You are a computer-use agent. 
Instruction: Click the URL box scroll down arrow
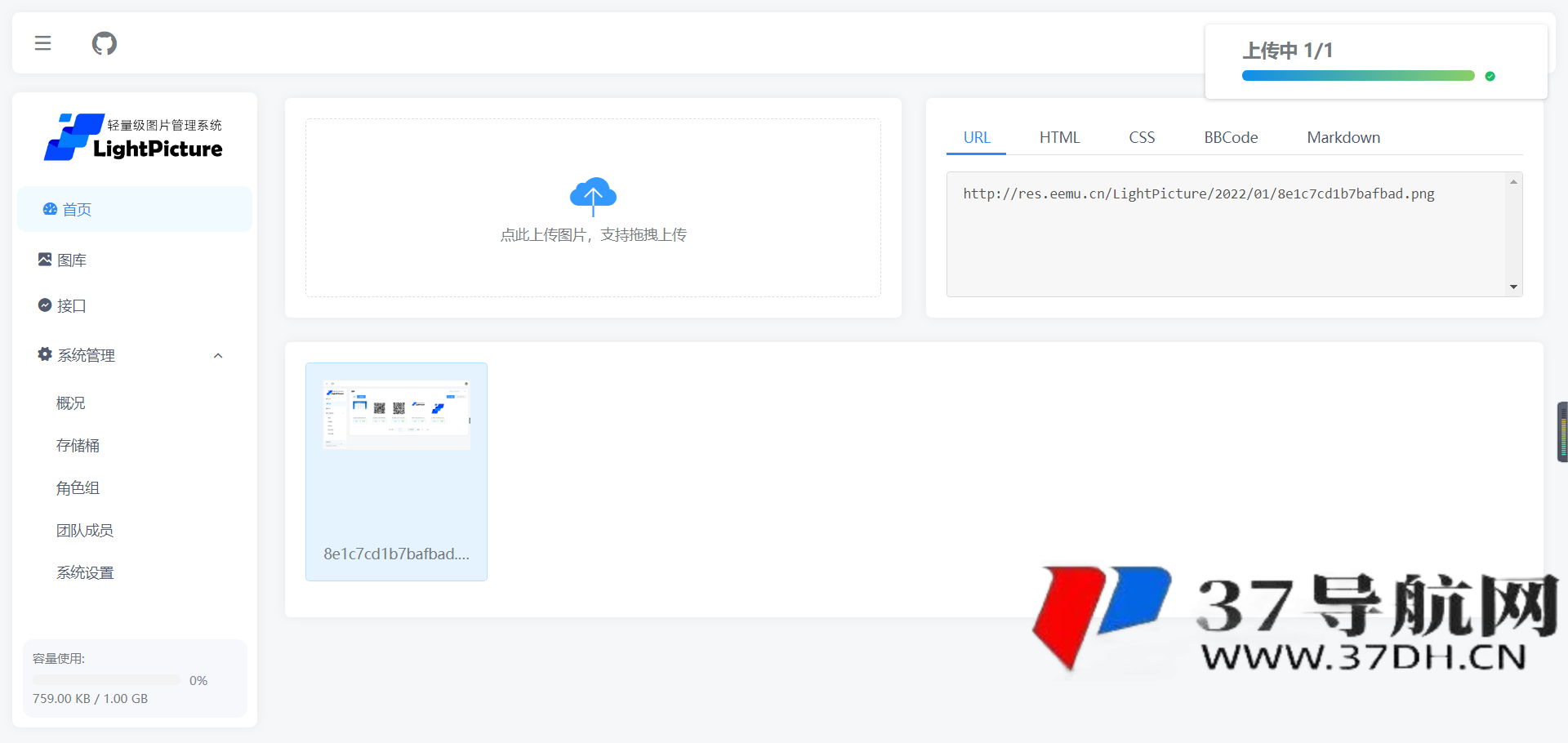click(x=1513, y=287)
